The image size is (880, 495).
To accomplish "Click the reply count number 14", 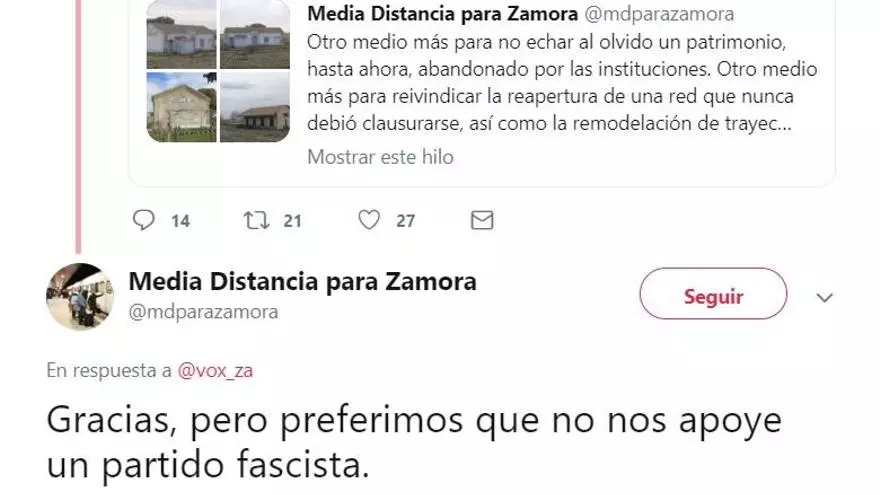I will [x=180, y=221].
